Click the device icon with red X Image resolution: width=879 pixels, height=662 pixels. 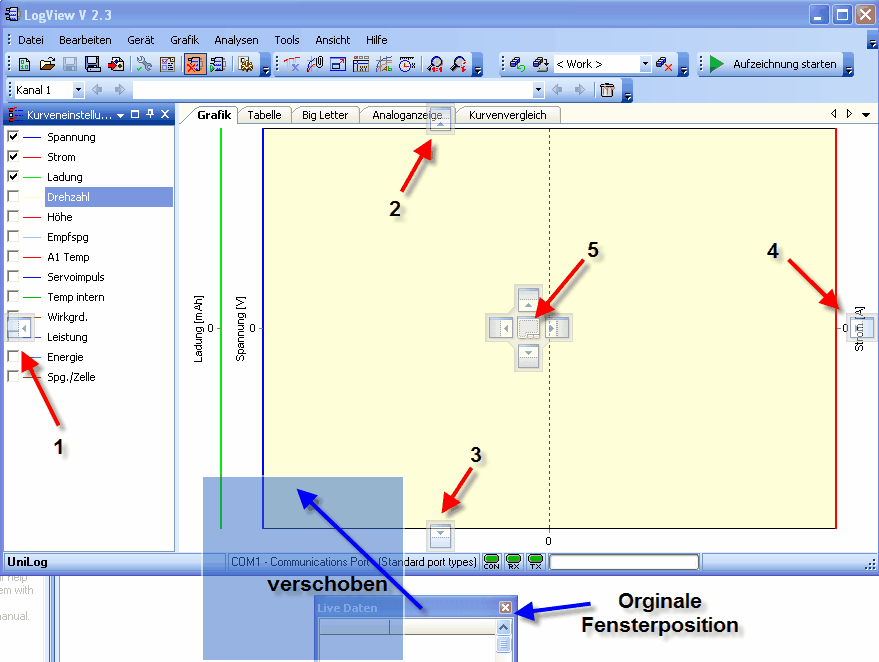tap(664, 64)
